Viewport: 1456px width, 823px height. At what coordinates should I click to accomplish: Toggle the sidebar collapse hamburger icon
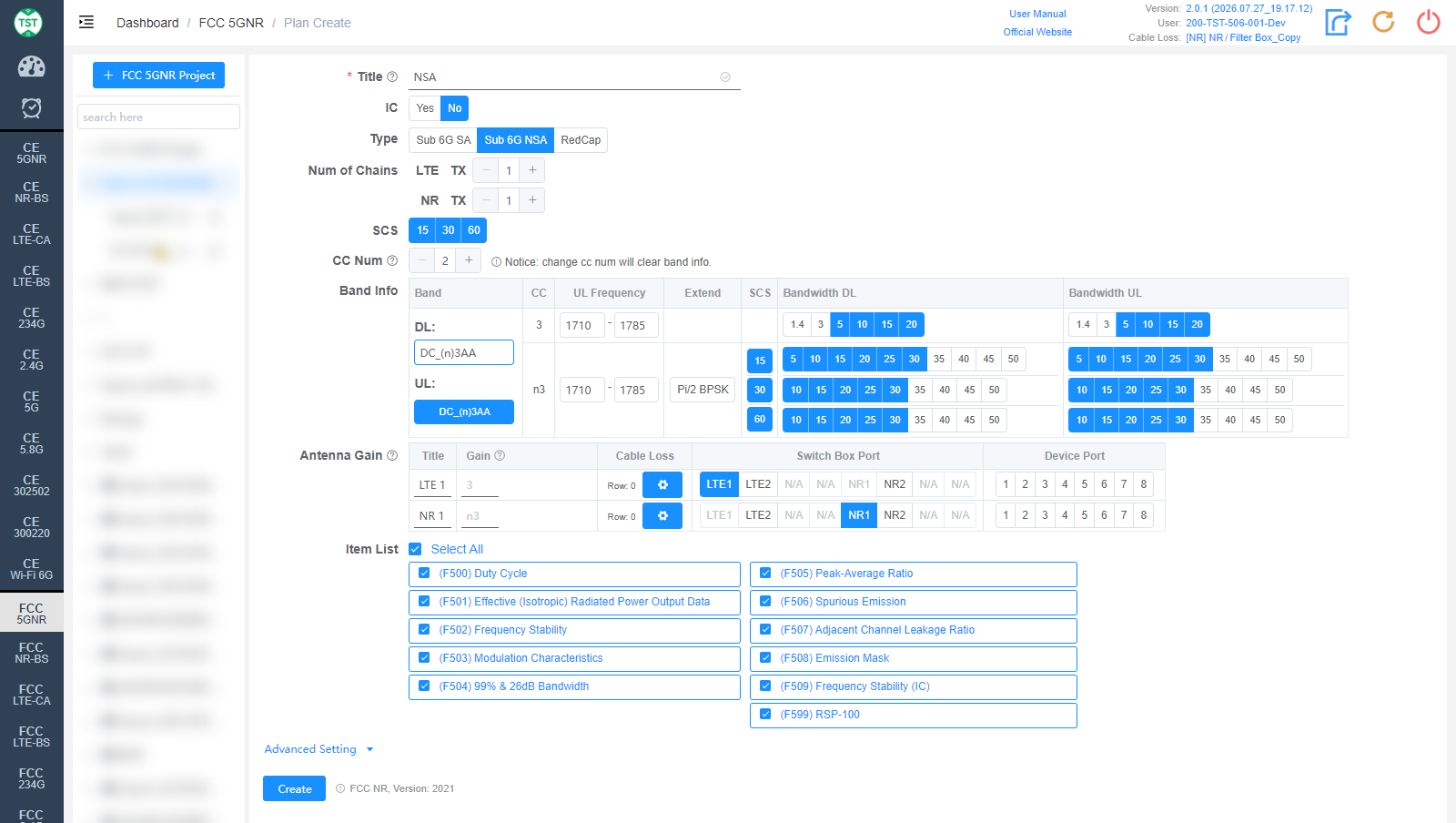pos(86,23)
